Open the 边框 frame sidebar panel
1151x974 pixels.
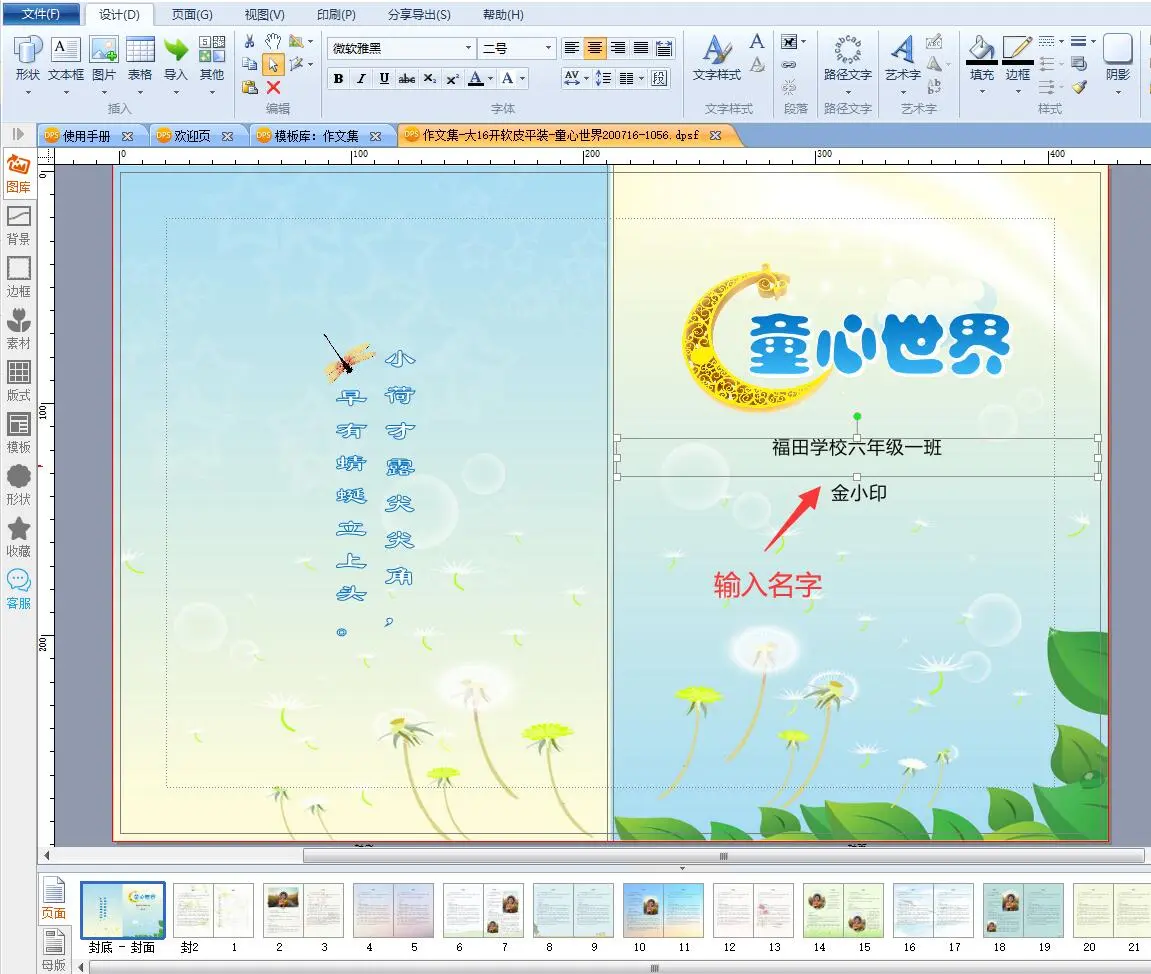click(18, 277)
